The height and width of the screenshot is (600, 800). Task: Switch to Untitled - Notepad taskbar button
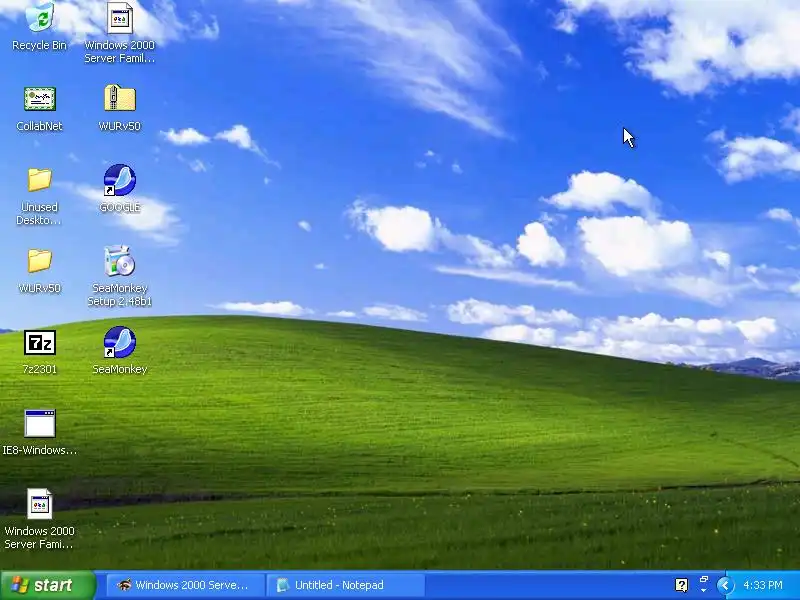point(346,585)
